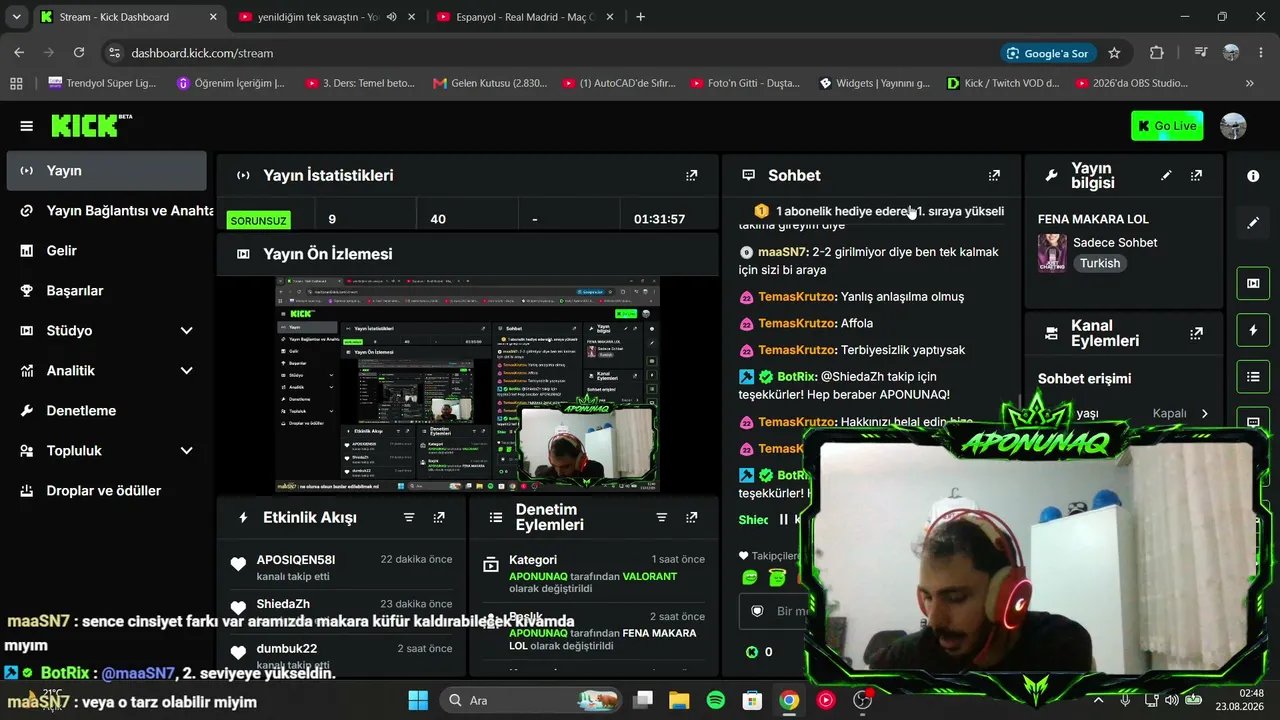1280x720 pixels.
Task: Show more bookmarks with the overflow chevron
Action: (1250, 83)
